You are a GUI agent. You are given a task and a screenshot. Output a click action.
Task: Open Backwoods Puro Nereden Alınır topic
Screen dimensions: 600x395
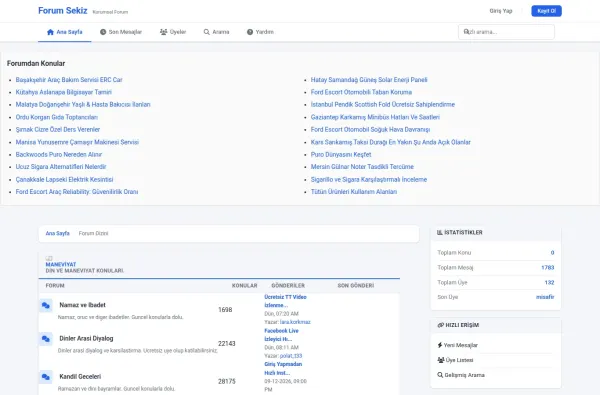pyautogui.click(x=59, y=154)
